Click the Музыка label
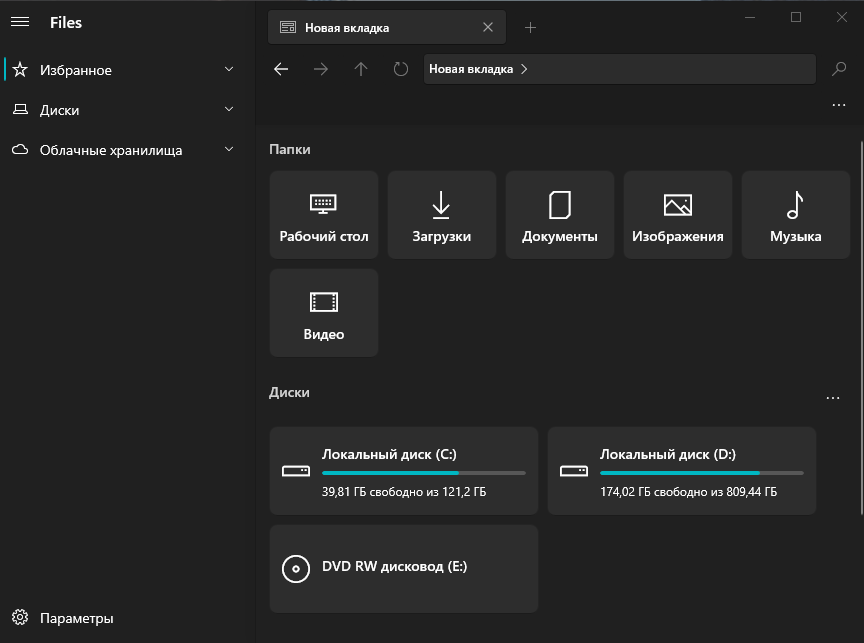The image size is (864, 643). [x=796, y=236]
